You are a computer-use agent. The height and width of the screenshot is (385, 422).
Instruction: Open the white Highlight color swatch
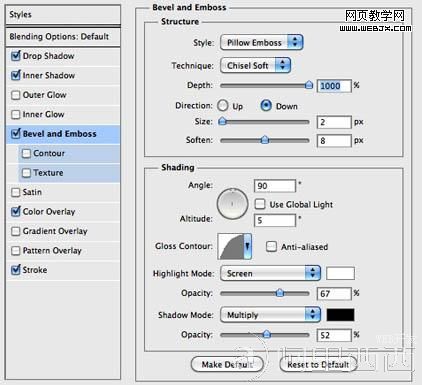(x=340, y=273)
